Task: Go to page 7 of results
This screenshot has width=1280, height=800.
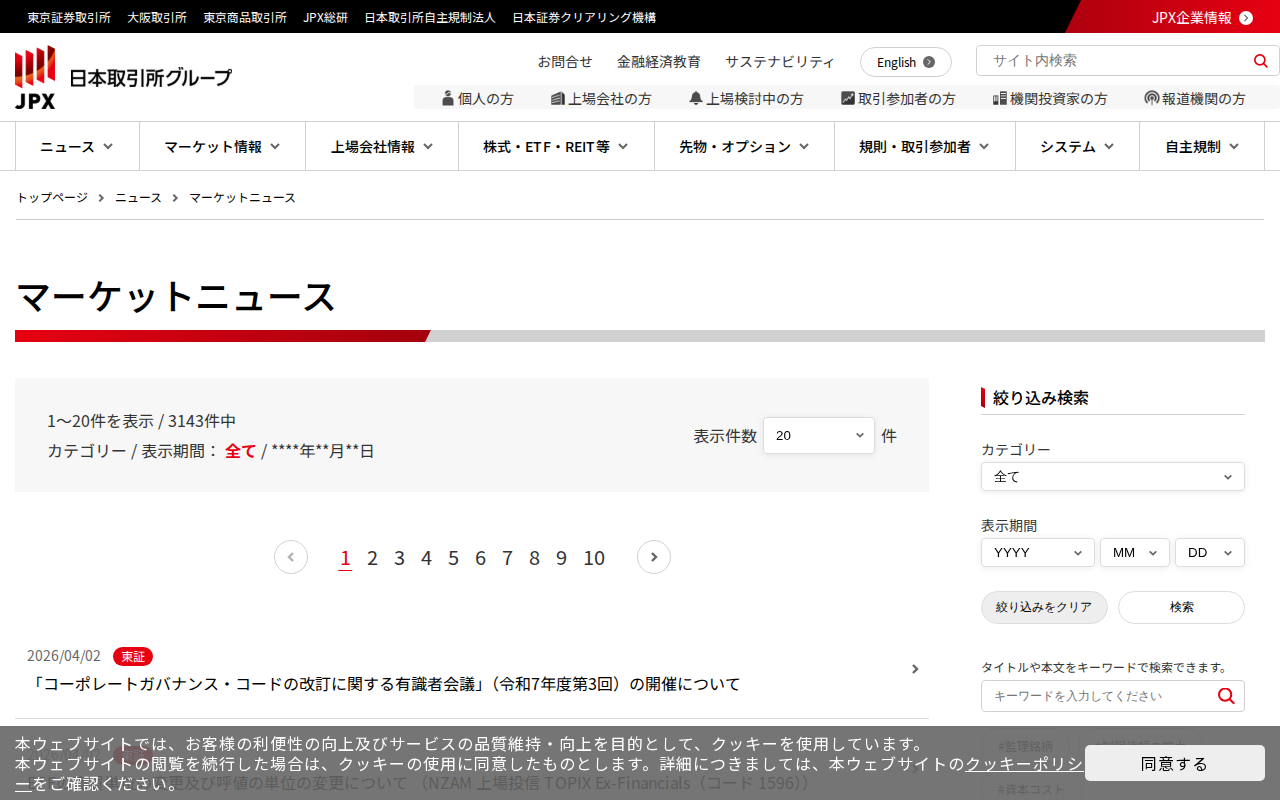Action: [x=507, y=558]
